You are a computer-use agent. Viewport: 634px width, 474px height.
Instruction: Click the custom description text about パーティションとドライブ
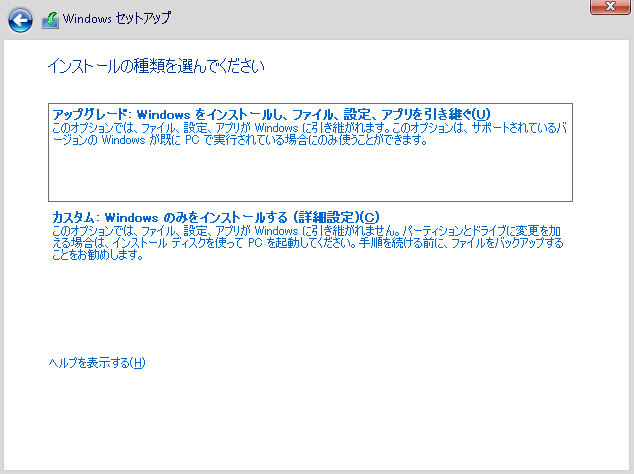pos(308,243)
